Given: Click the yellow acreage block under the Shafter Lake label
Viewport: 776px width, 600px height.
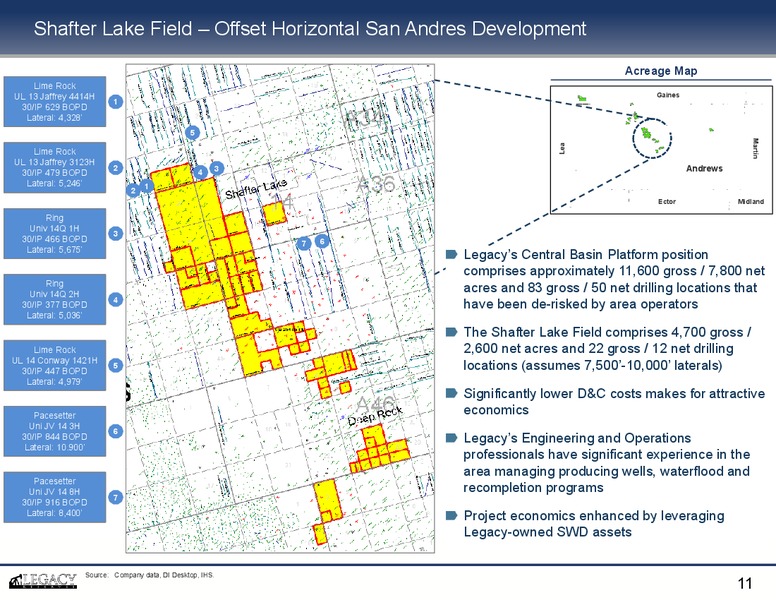Looking at the screenshot, I should pyautogui.click(x=274, y=213).
